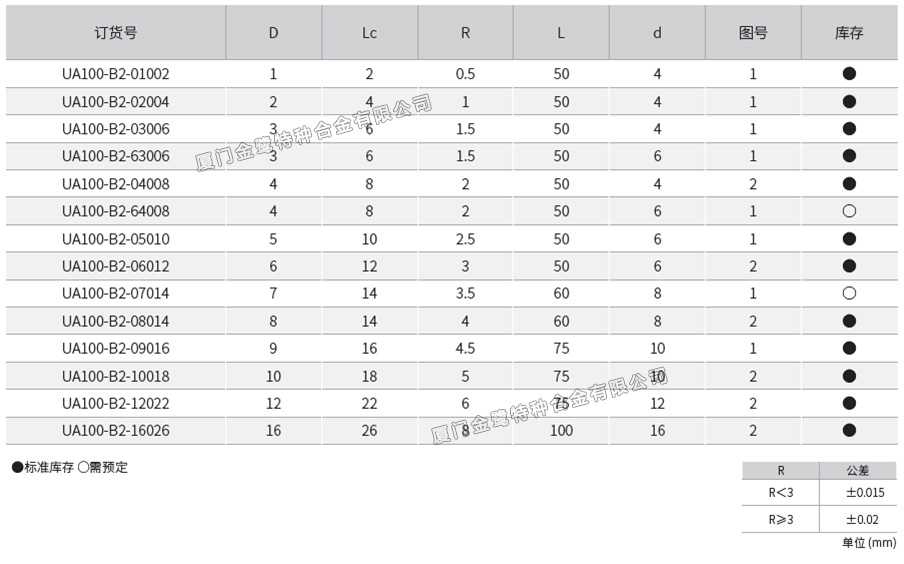The image size is (904, 564).
Task: Click order number UA100-B2-09016
Action: click(115, 348)
